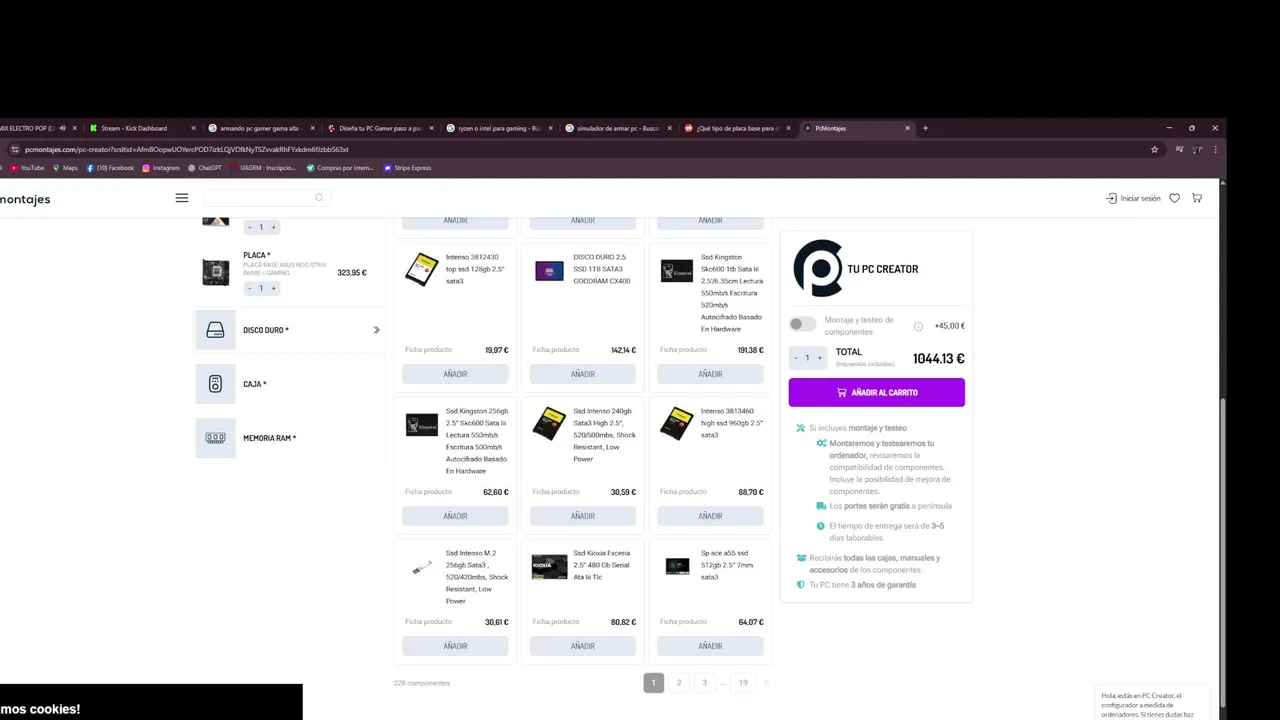Open the shopping cart icon in header
This screenshot has width=1280, height=720.
click(1197, 198)
